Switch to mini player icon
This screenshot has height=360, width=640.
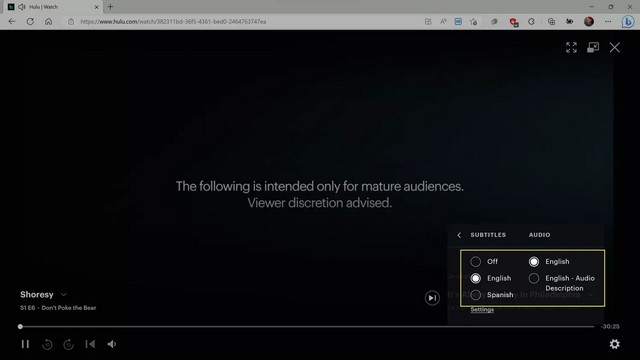593,47
